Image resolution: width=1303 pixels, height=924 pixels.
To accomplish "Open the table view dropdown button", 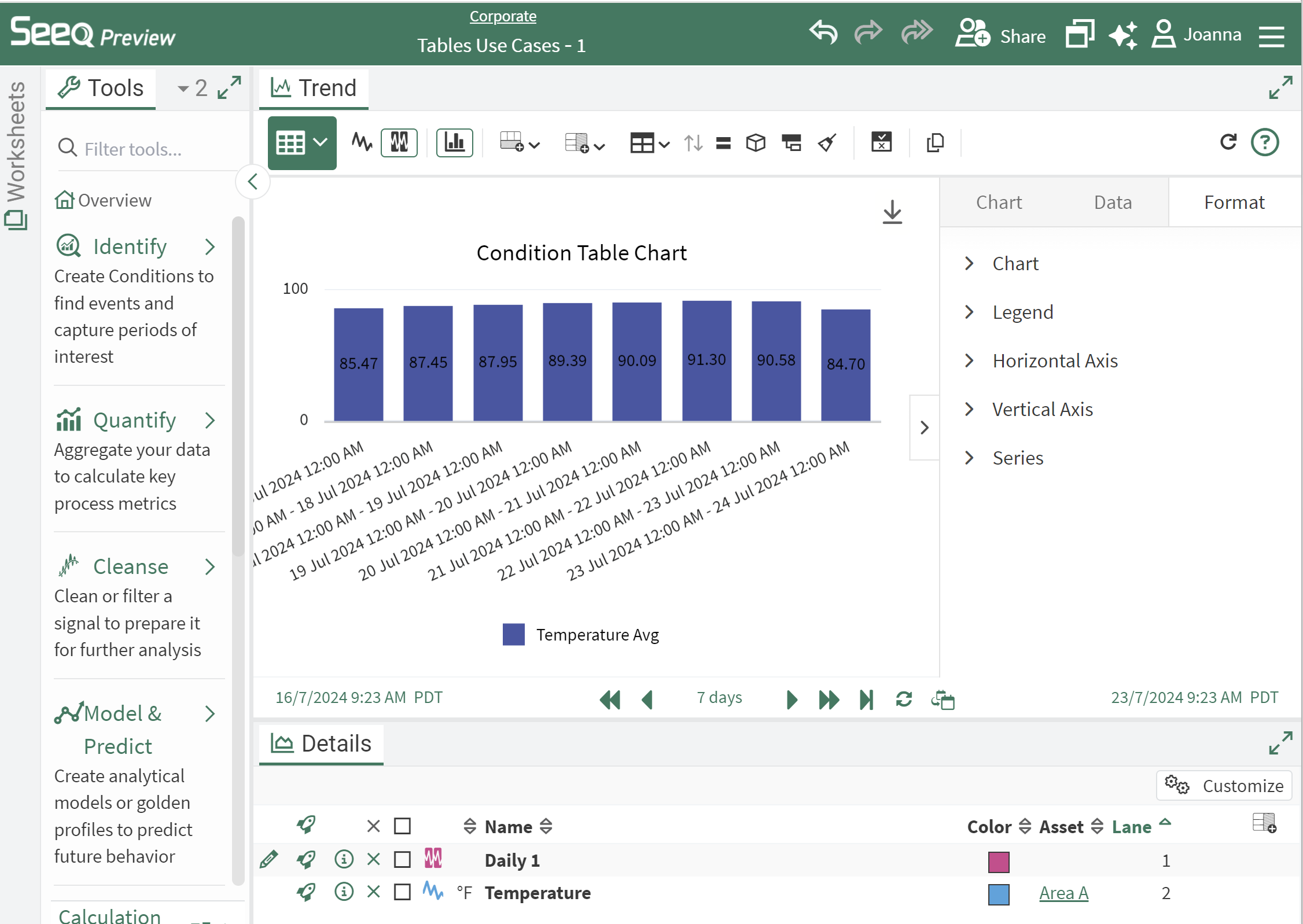I will [x=302, y=143].
